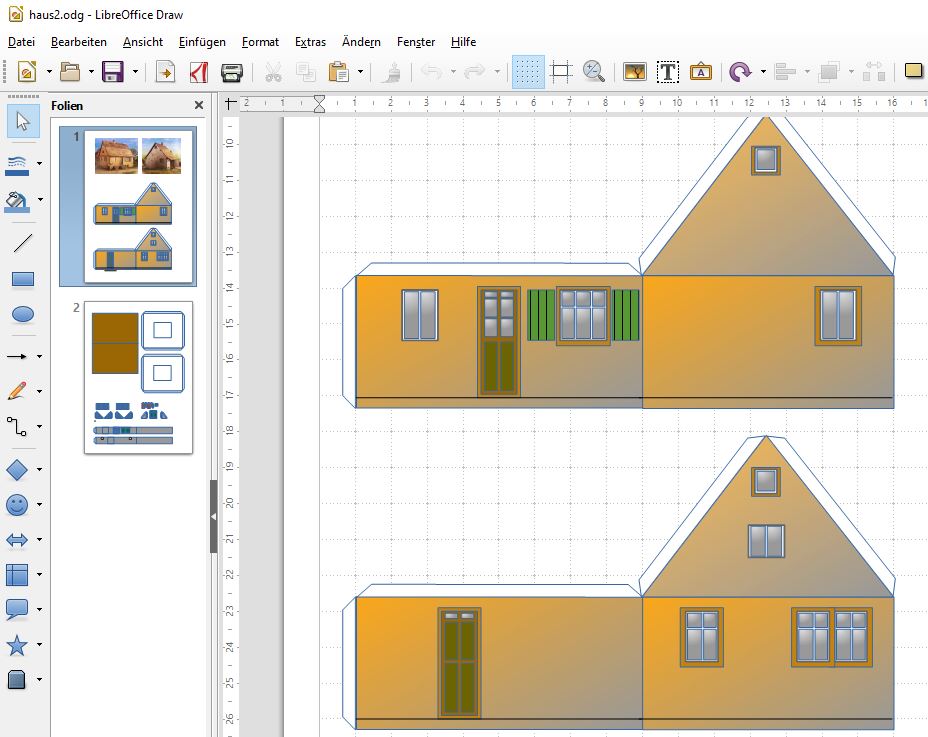
Task: Expand the symbol shapes smiley dropdown arrow
Action: click(x=40, y=505)
